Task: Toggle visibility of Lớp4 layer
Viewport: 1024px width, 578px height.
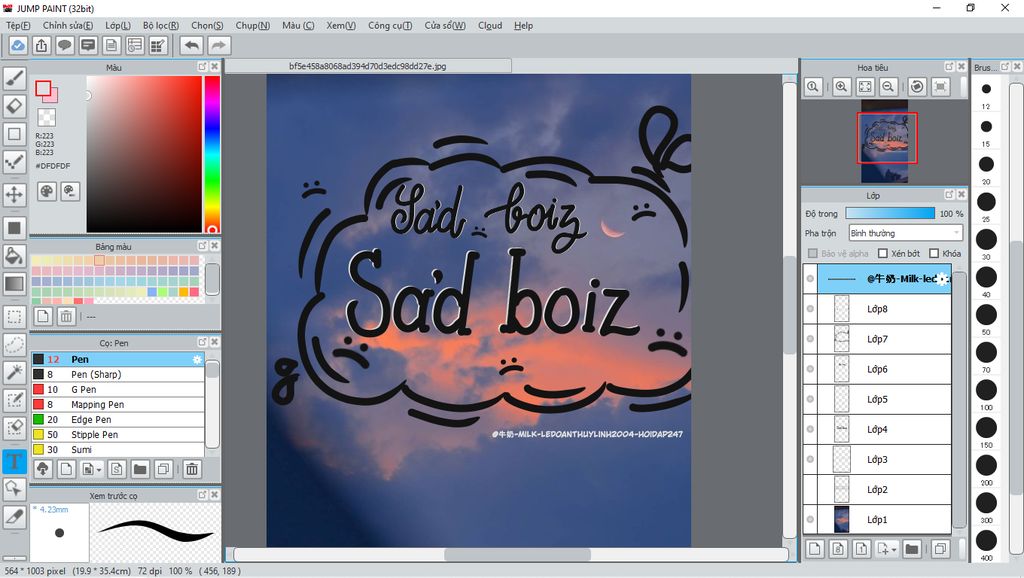Action: (x=810, y=429)
